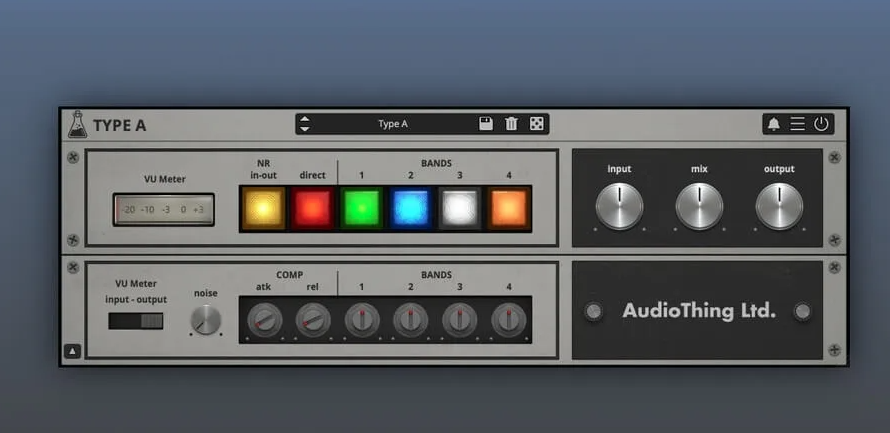The image size is (890, 433).
Task: Click the input knob
Action: pyautogui.click(x=619, y=206)
